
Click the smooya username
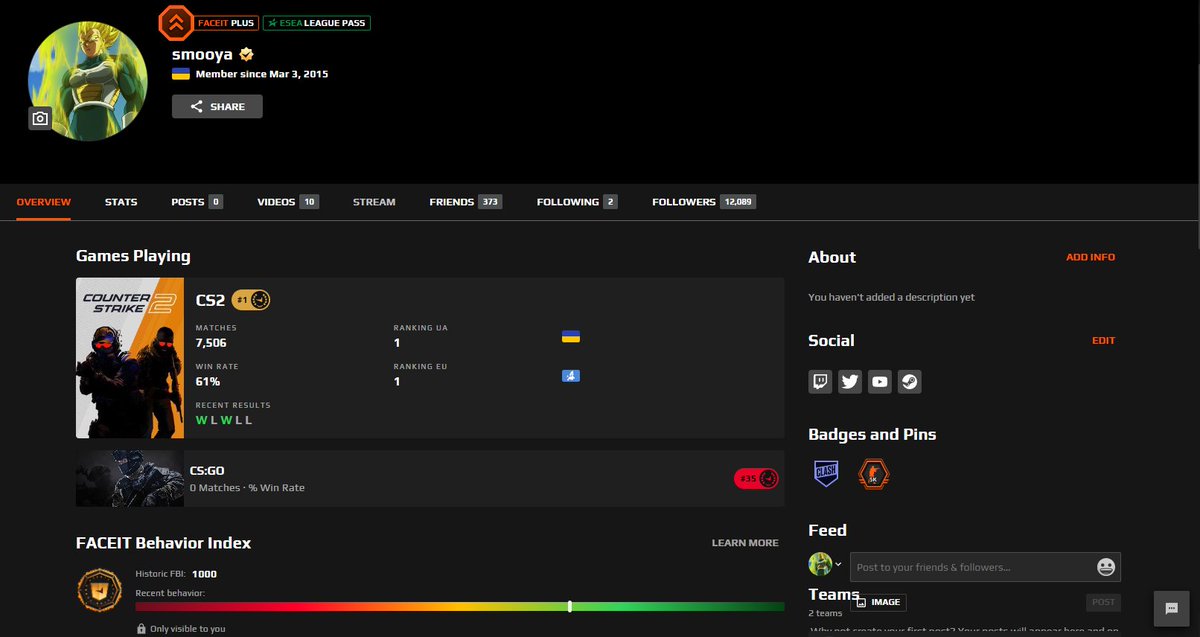pyautogui.click(x=202, y=54)
